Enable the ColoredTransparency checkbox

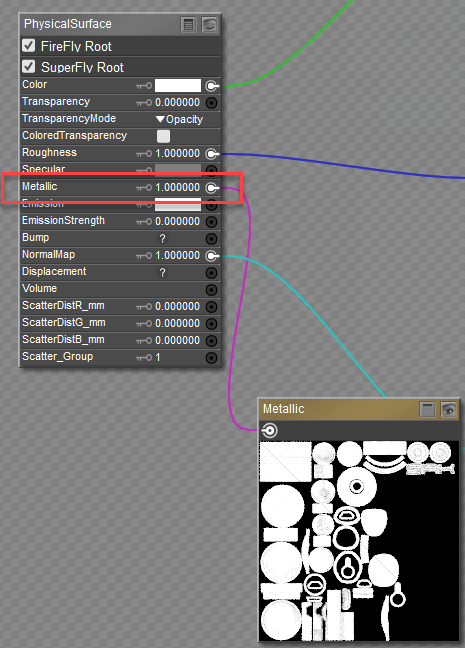(163, 136)
